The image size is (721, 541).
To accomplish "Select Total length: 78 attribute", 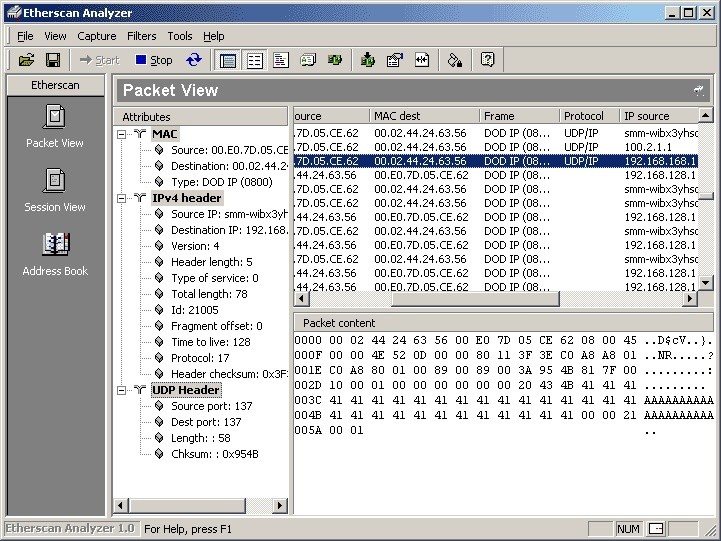I will click(209, 294).
